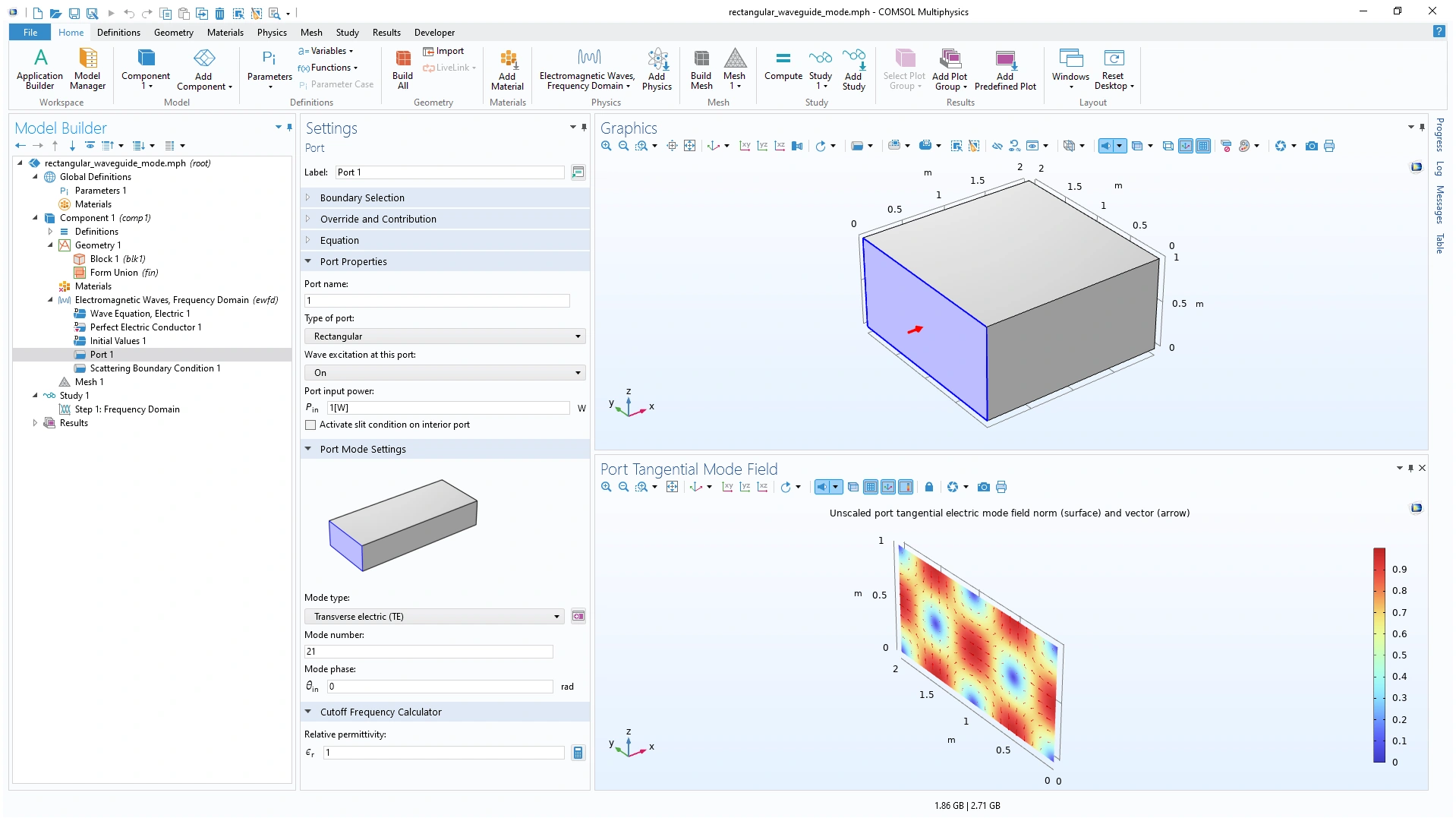Open the Mode type dropdown
Viewport: 1456px width, 818px height.
coord(434,617)
